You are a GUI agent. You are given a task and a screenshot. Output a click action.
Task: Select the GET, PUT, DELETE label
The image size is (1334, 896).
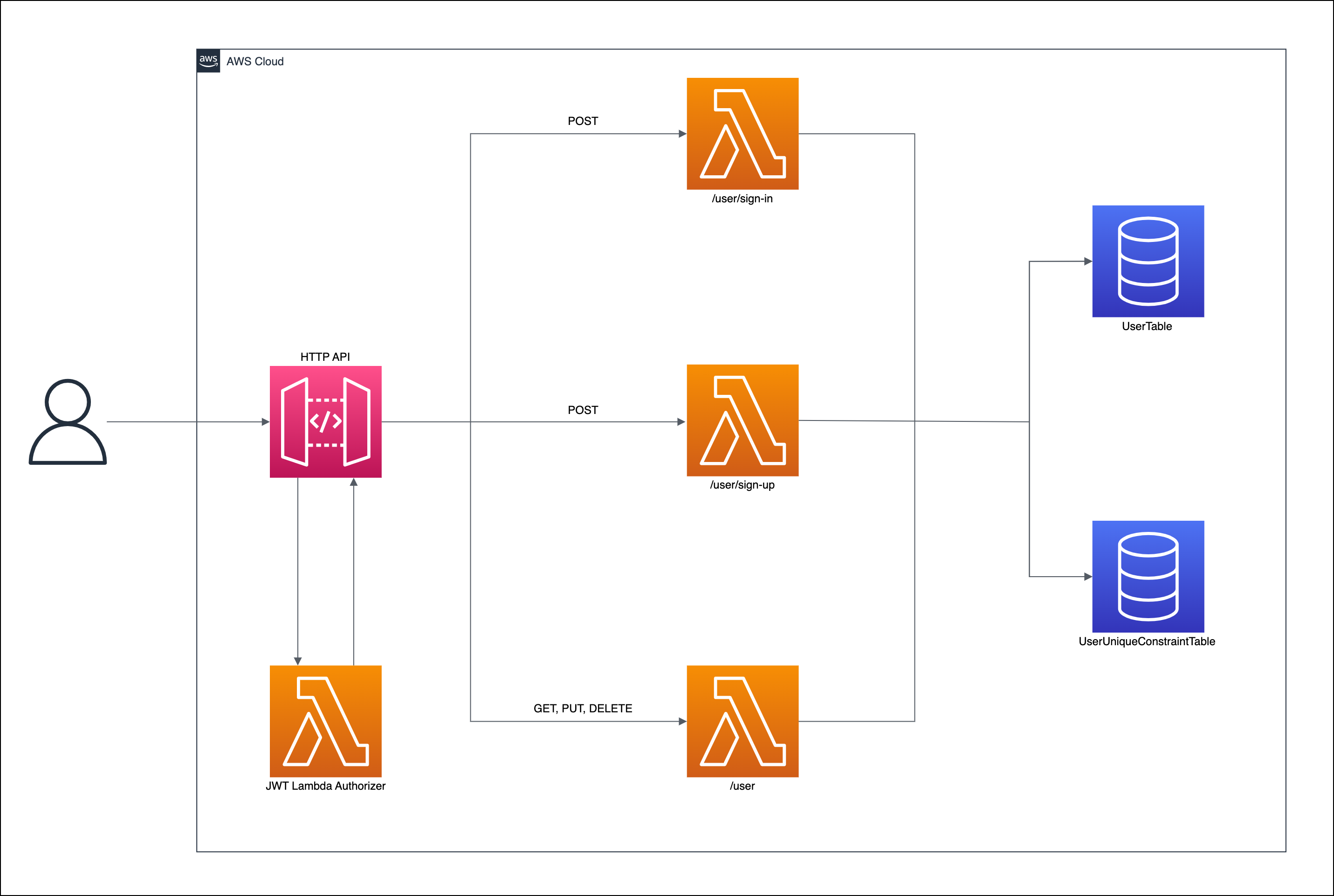tap(583, 708)
